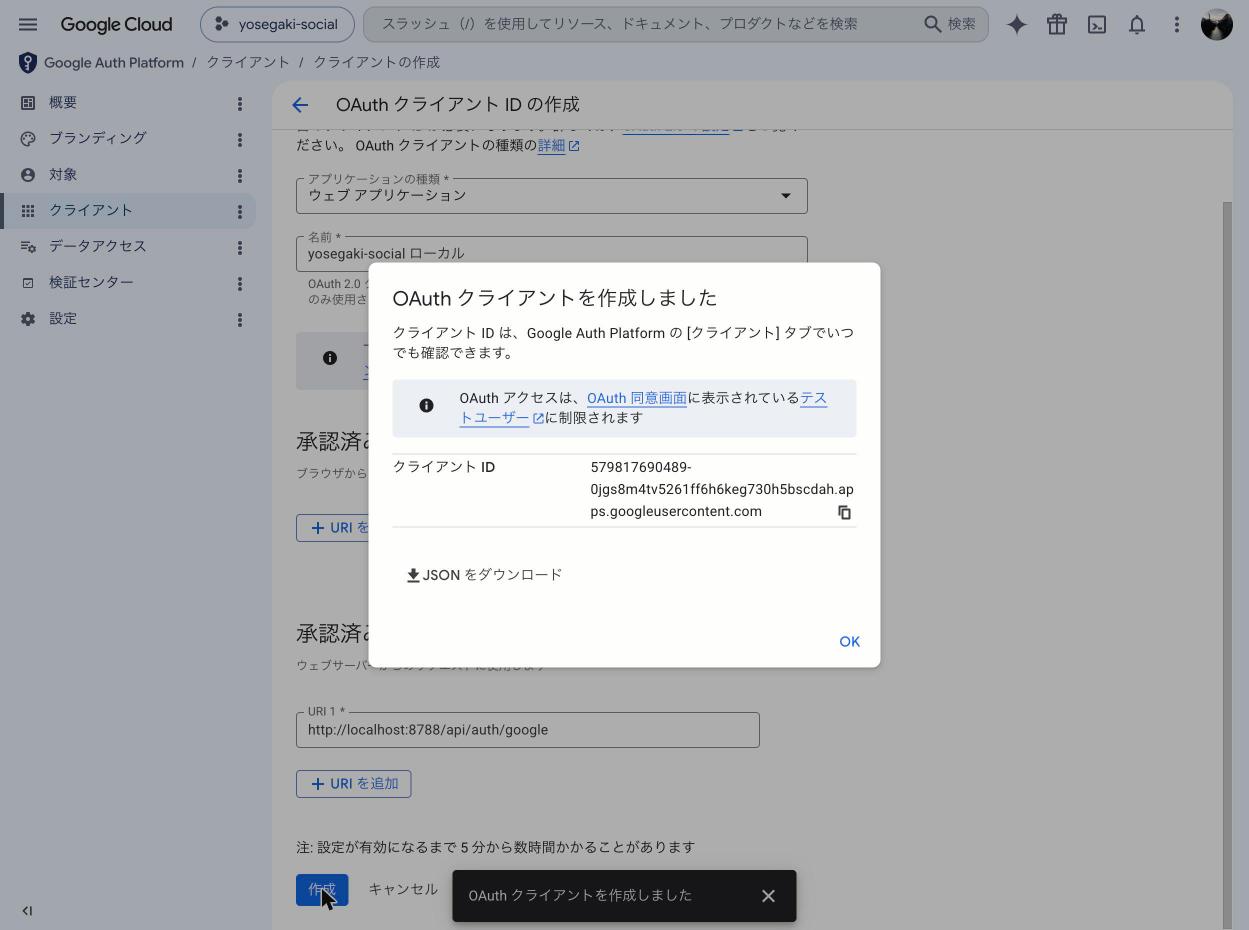Click the blue 作成 button
The image size is (1249, 930).
pos(322,890)
